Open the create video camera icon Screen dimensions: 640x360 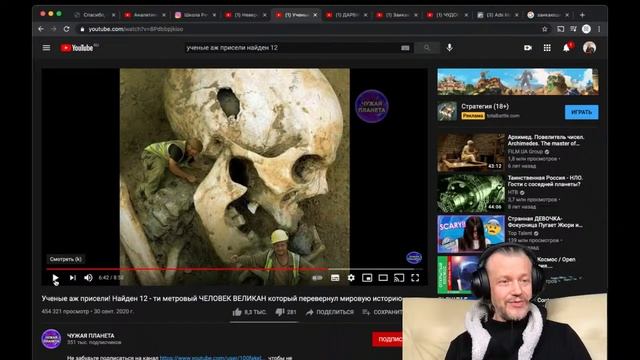point(528,48)
